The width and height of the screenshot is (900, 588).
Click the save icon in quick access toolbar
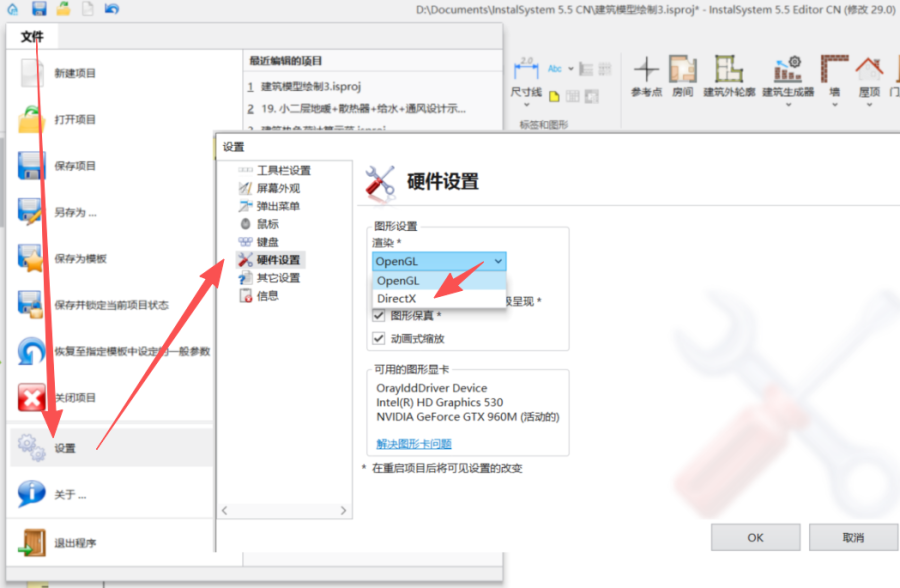(x=39, y=9)
